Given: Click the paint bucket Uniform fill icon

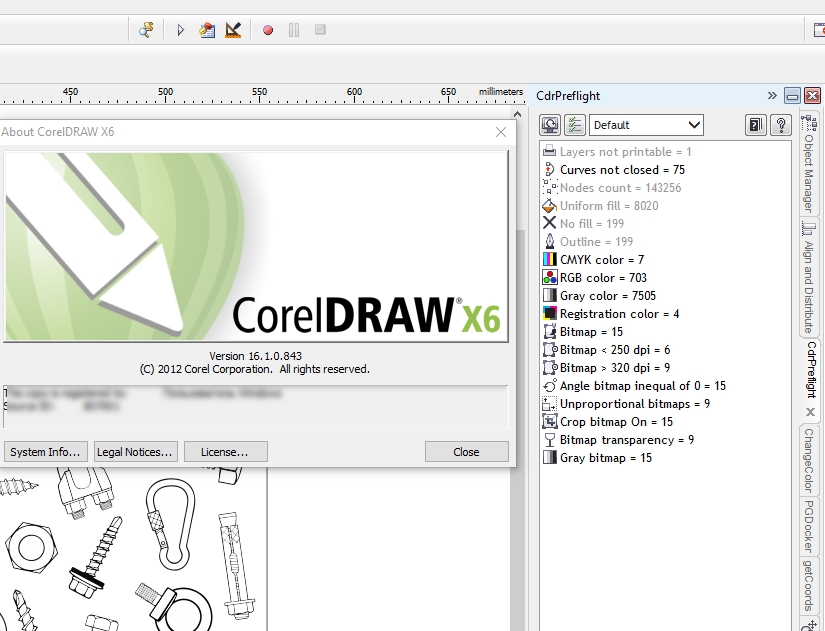Looking at the screenshot, I should point(549,205).
